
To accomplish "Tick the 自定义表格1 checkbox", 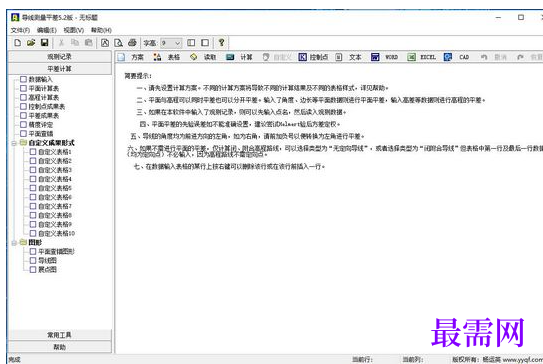I will point(33,152).
